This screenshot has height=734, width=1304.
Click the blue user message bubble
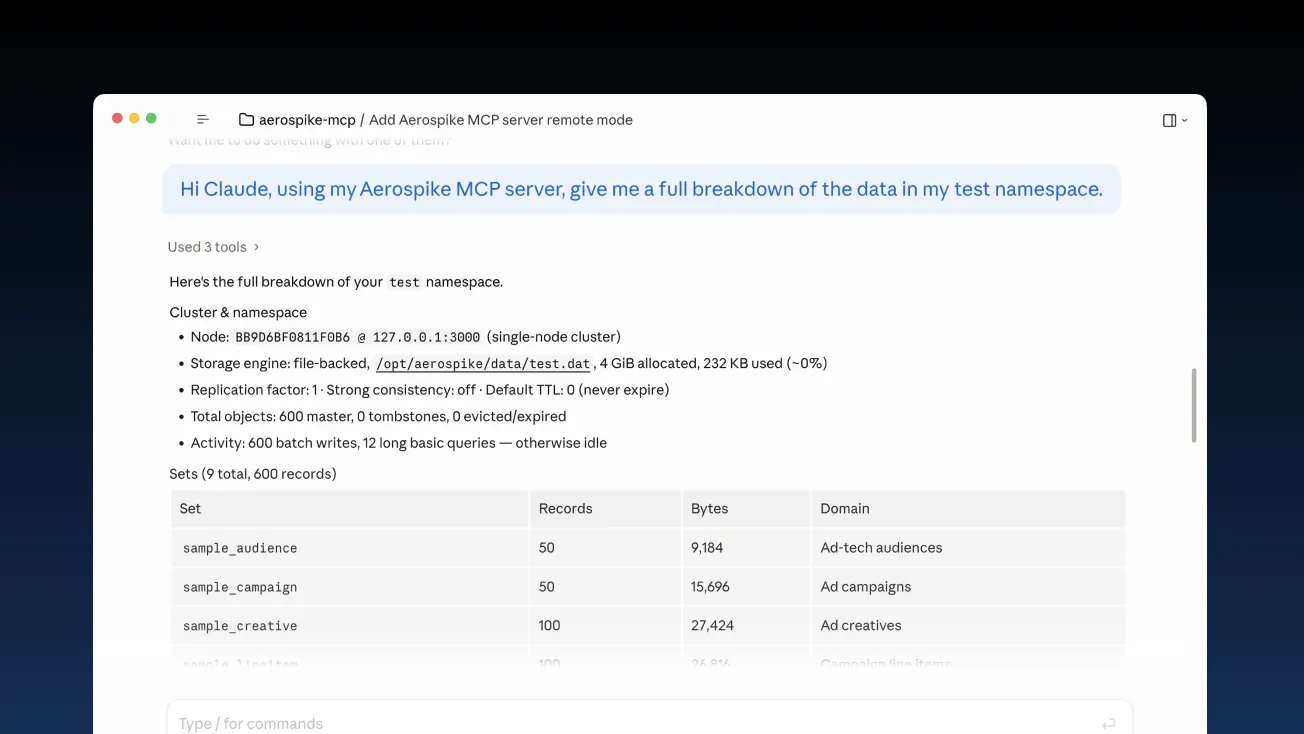(641, 188)
